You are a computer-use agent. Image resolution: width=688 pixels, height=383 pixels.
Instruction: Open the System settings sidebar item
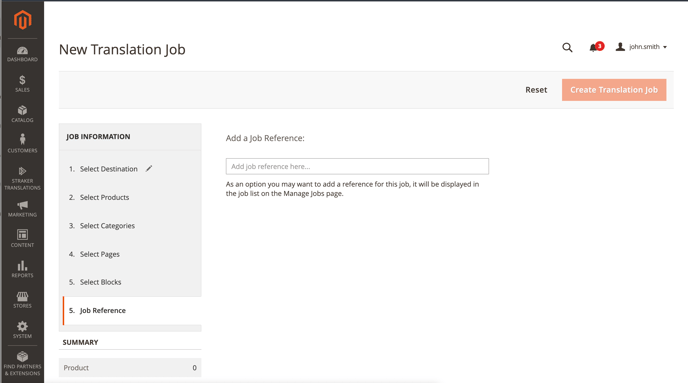(22, 330)
